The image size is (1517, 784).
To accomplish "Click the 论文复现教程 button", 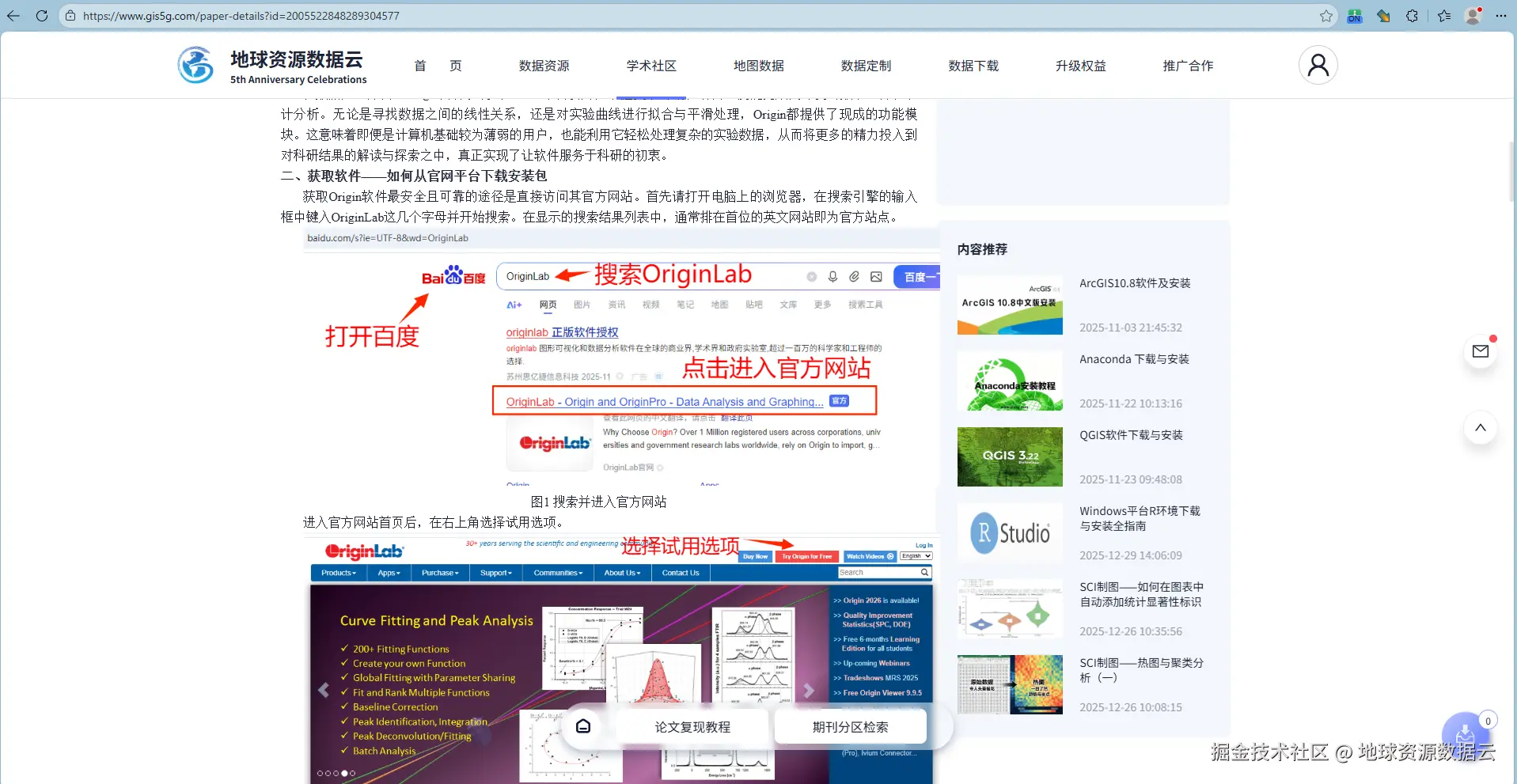I will coord(692,727).
